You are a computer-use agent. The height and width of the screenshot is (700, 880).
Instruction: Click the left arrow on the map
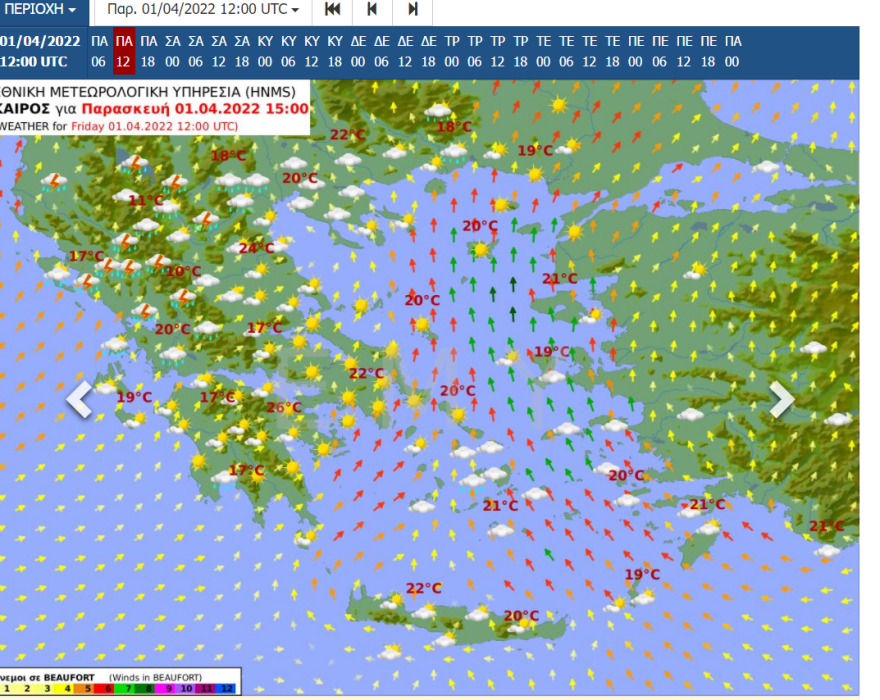pyautogui.click(x=79, y=399)
